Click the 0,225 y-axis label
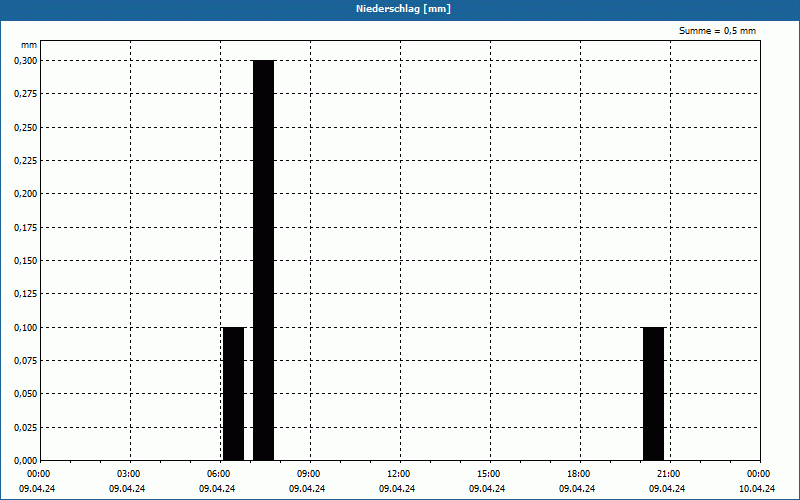The width and height of the screenshot is (800, 500). point(26,161)
